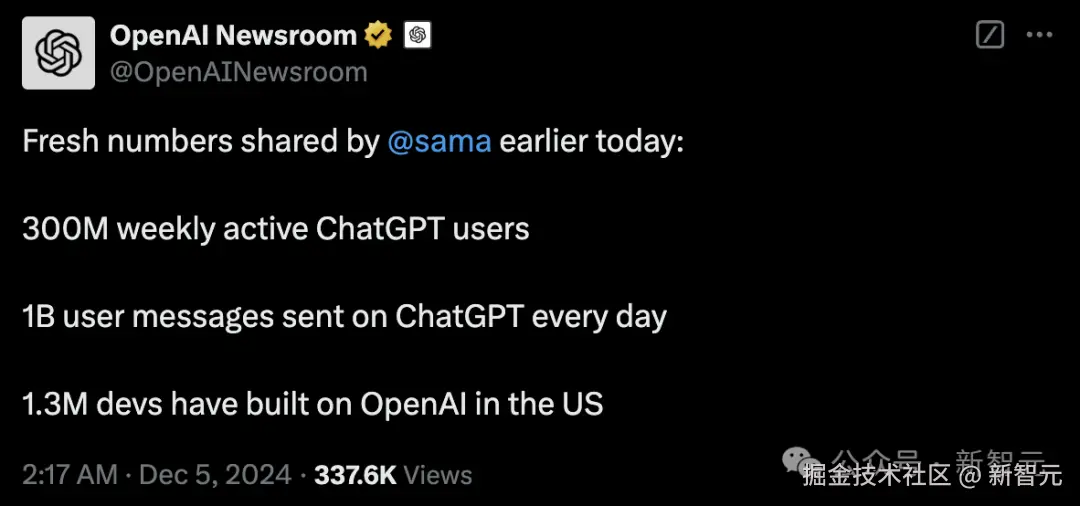Click the OpenAI logo profile avatar

point(58,53)
